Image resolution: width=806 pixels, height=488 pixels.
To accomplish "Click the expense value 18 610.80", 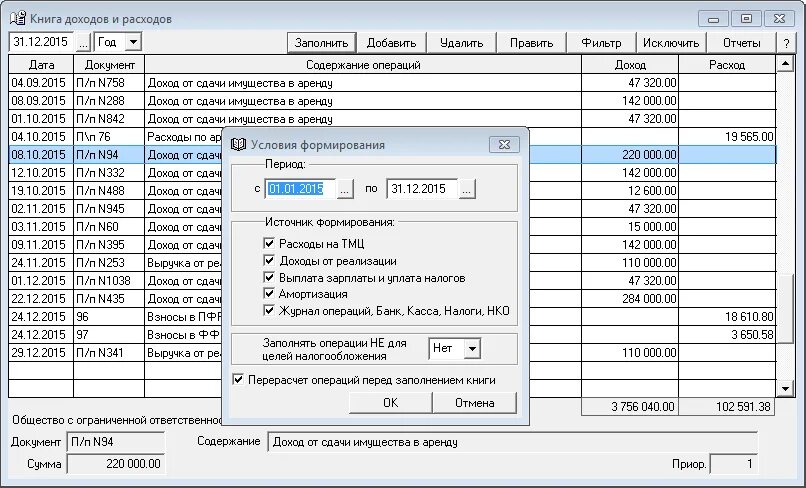I will [727, 317].
